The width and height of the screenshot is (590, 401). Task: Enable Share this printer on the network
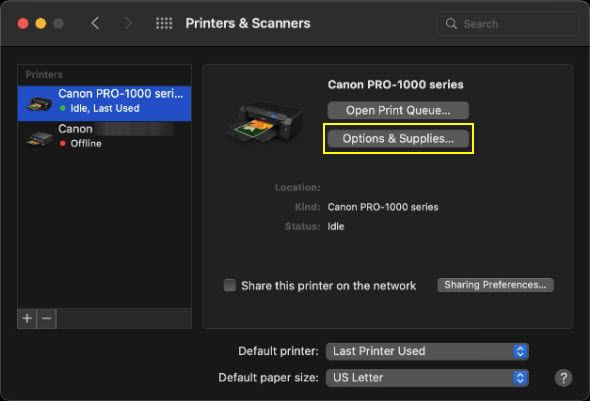click(230, 286)
